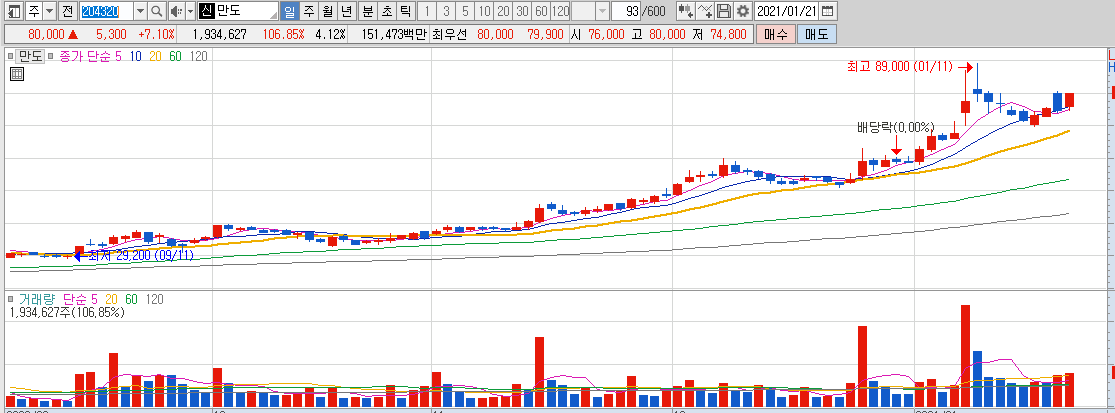This screenshot has height=413, width=1115.
Task: Select the 주 weekly period beside 일
Action: [x=308, y=11]
